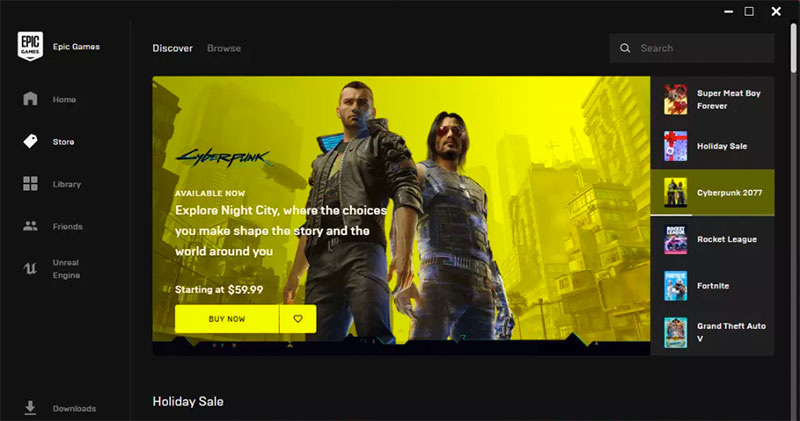Switch to the Browse tab
Screen dimensions: 800x421
[224, 48]
